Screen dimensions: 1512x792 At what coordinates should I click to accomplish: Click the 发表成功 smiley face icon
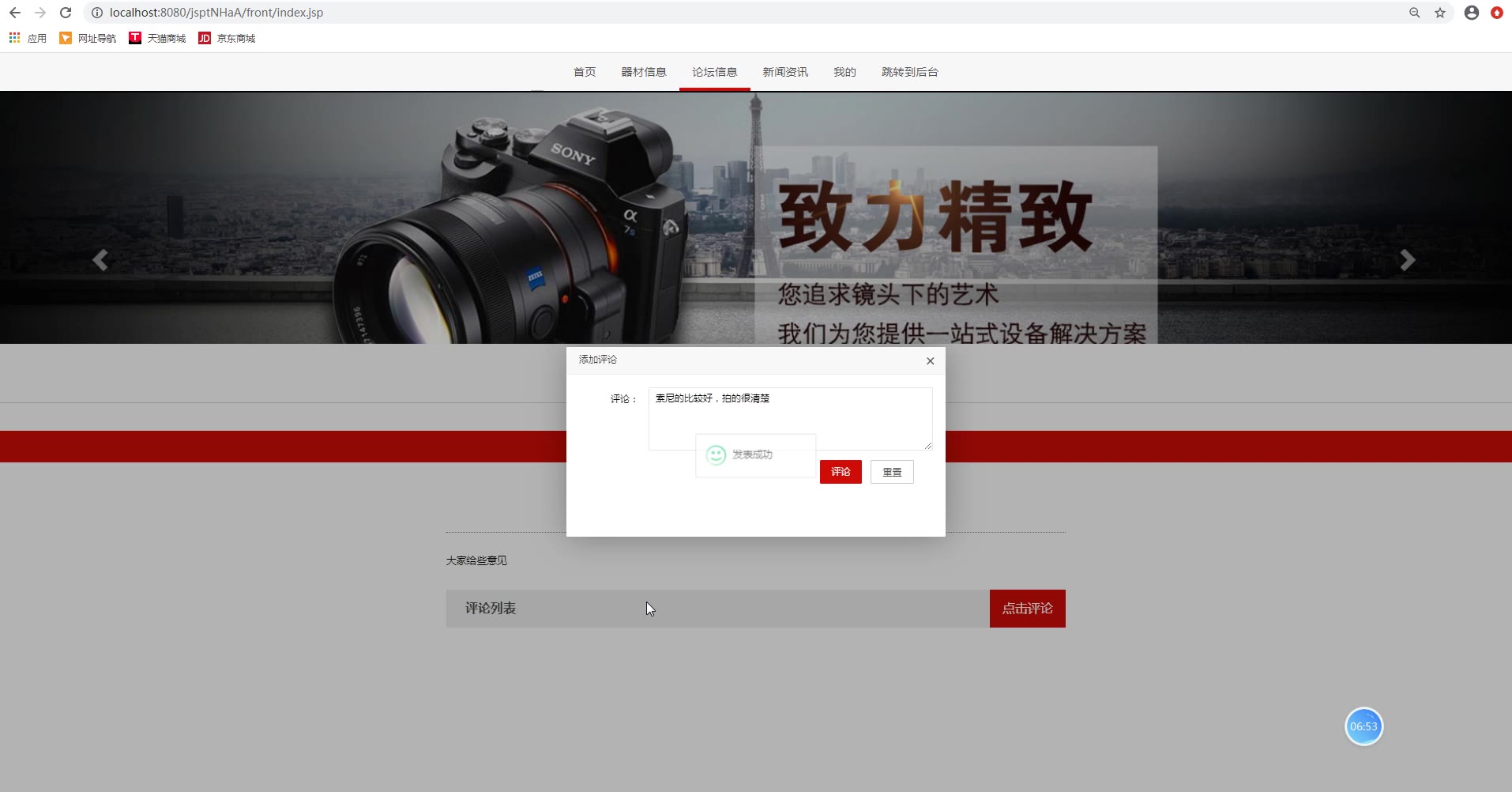pos(716,454)
